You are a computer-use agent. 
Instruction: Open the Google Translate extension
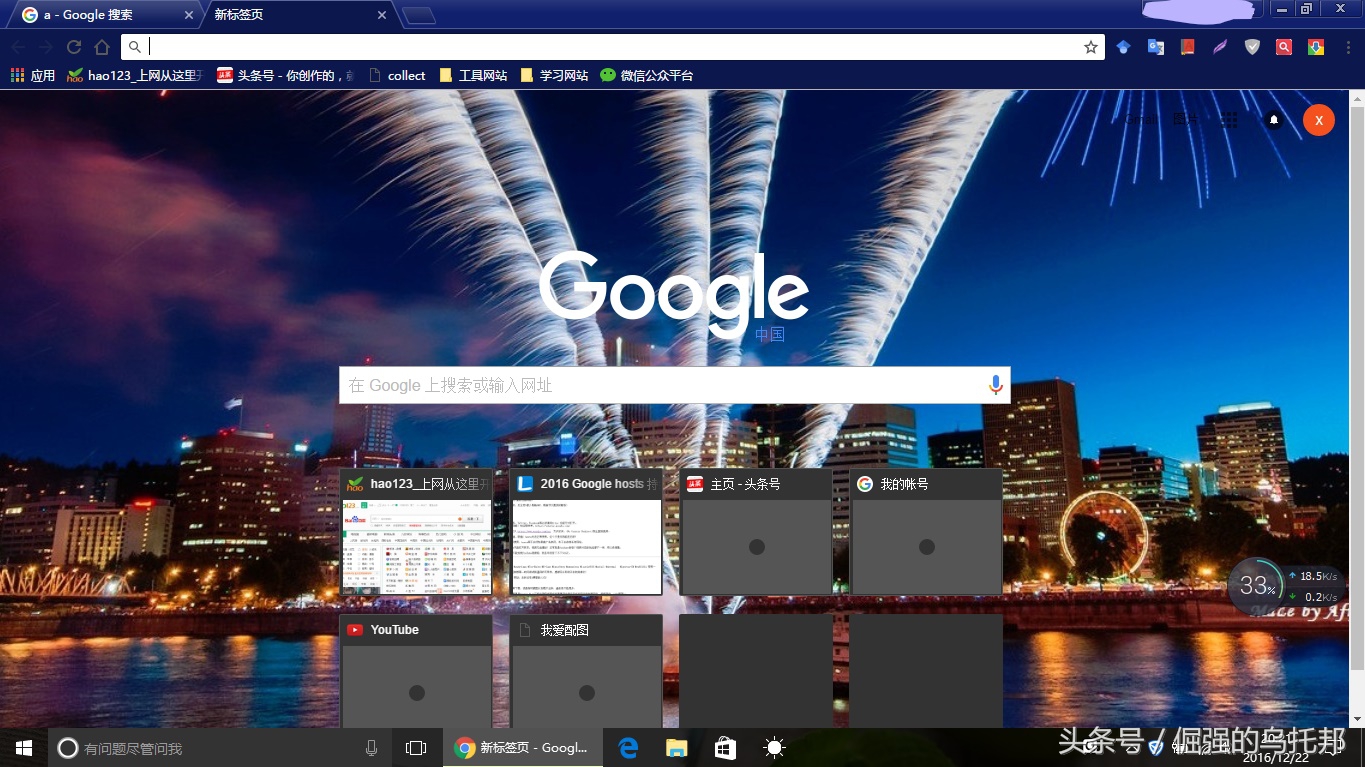pos(1155,47)
